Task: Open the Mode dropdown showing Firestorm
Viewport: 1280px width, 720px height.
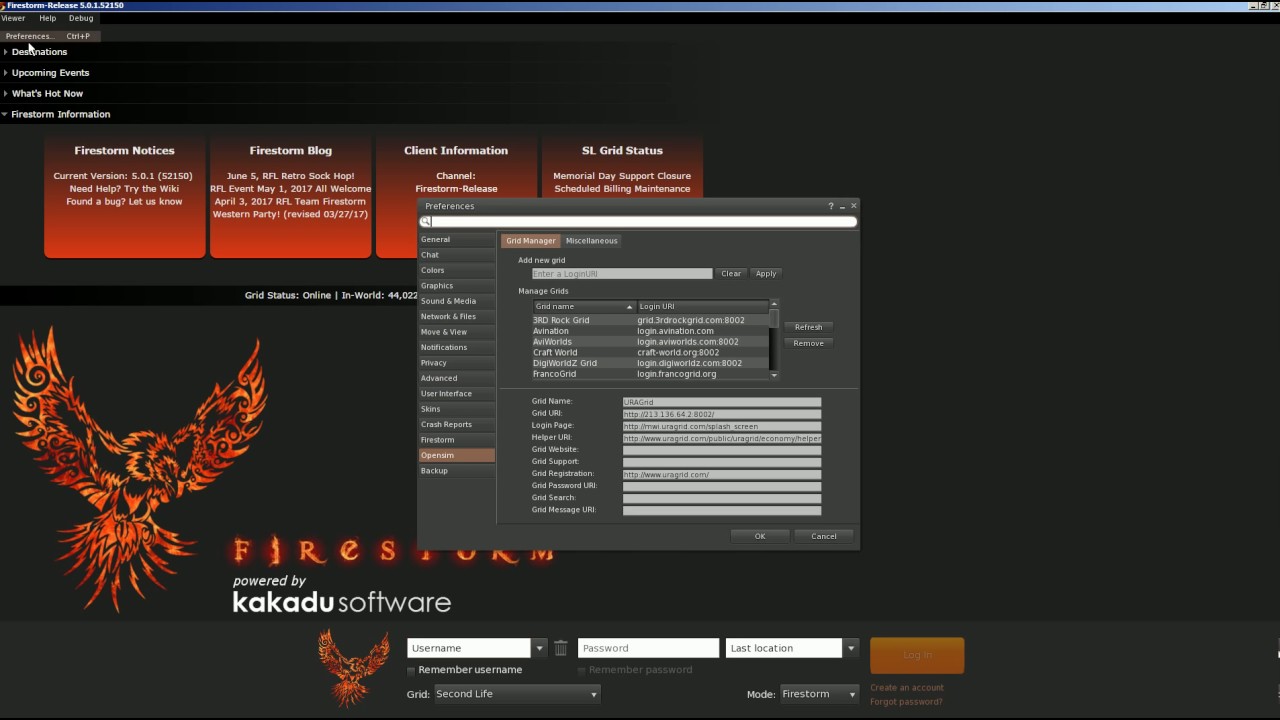Action: 819,694
